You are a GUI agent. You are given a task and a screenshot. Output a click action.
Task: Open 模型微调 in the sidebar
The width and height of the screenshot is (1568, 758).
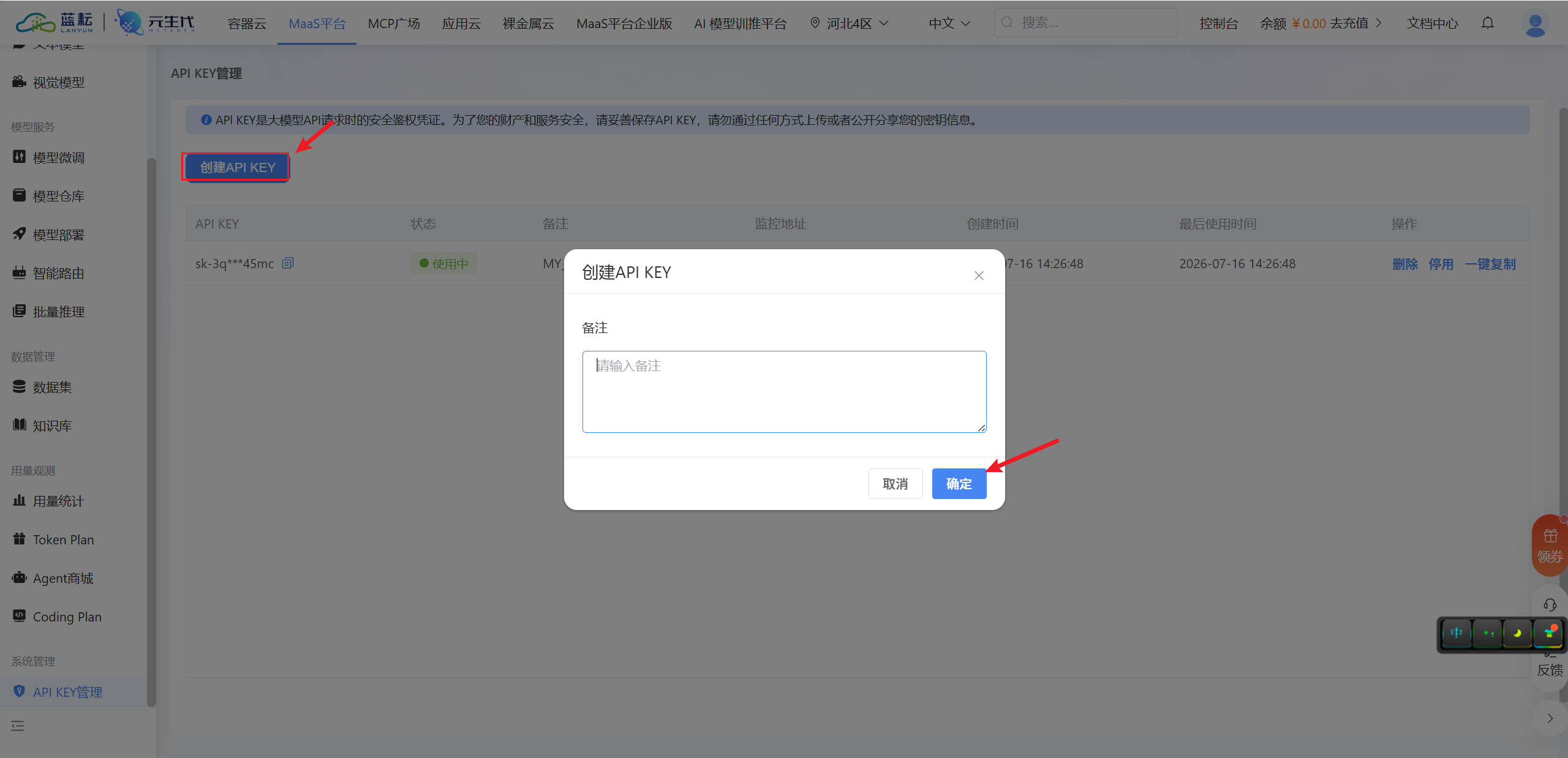point(73,157)
